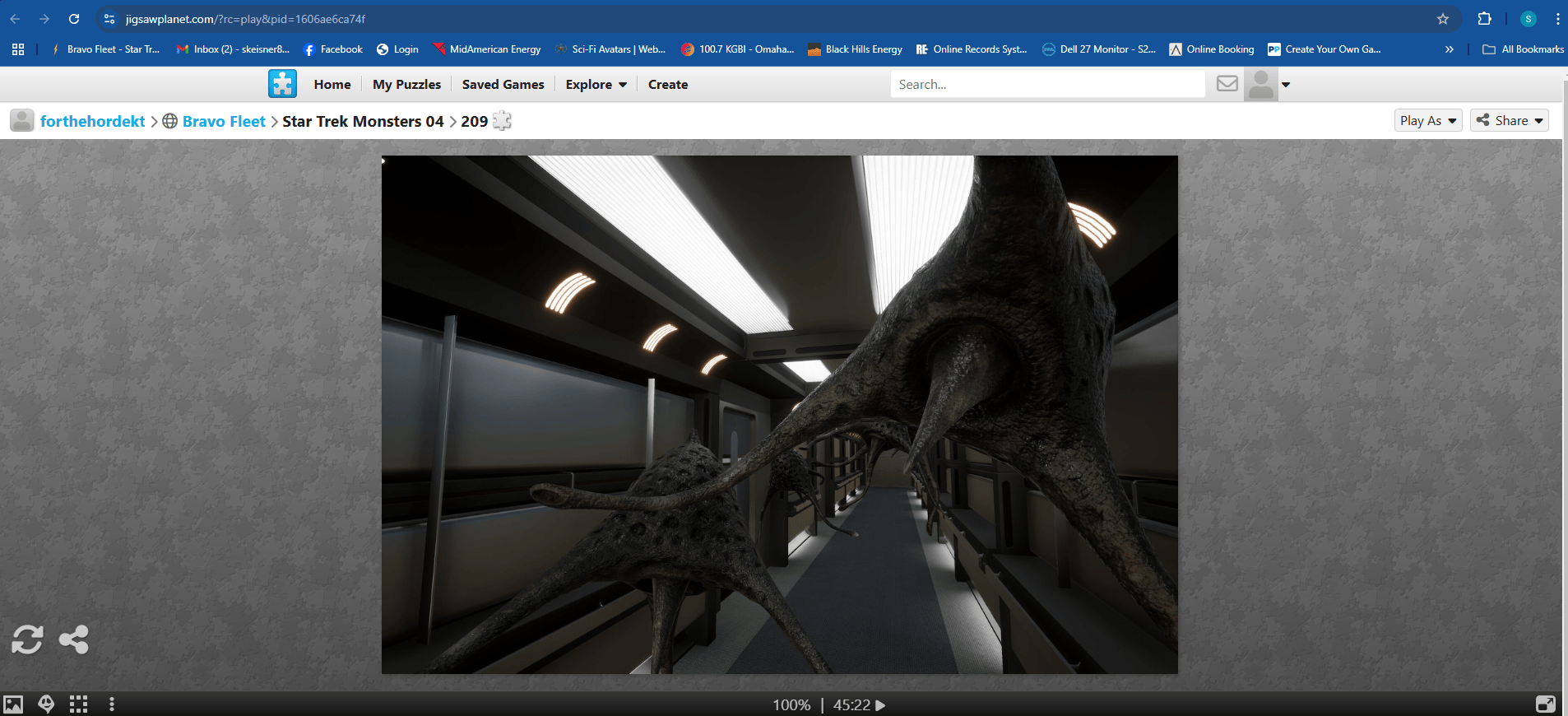Open the Facebook bookmark

pyautogui.click(x=333, y=49)
